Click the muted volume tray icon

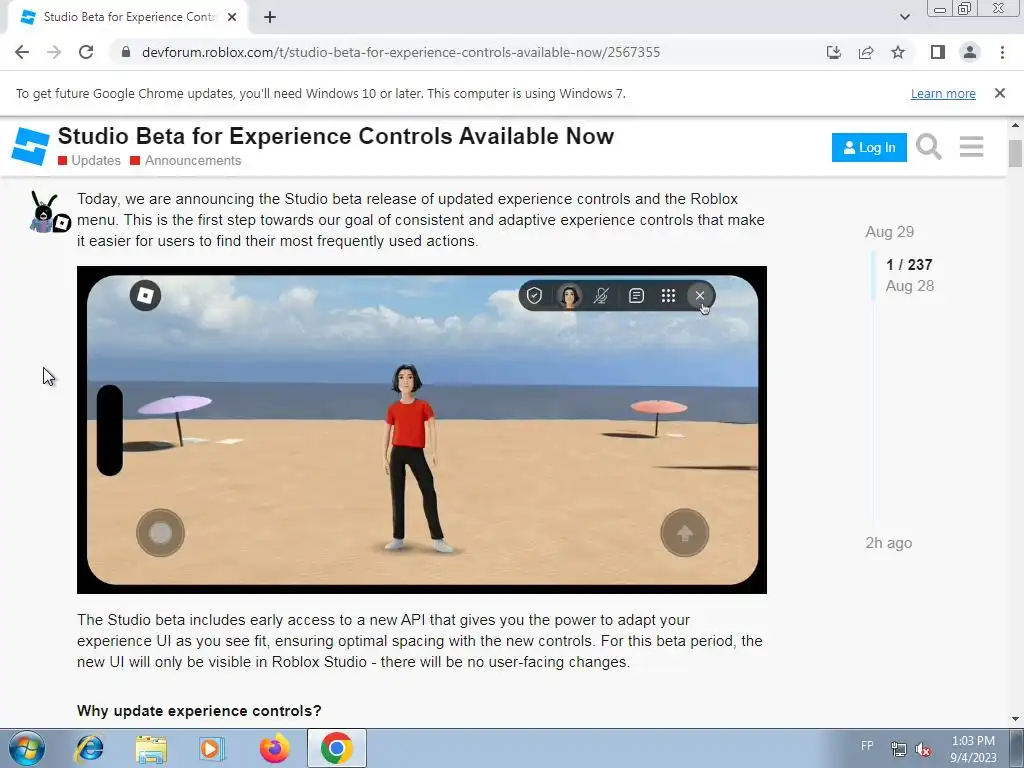coord(923,750)
